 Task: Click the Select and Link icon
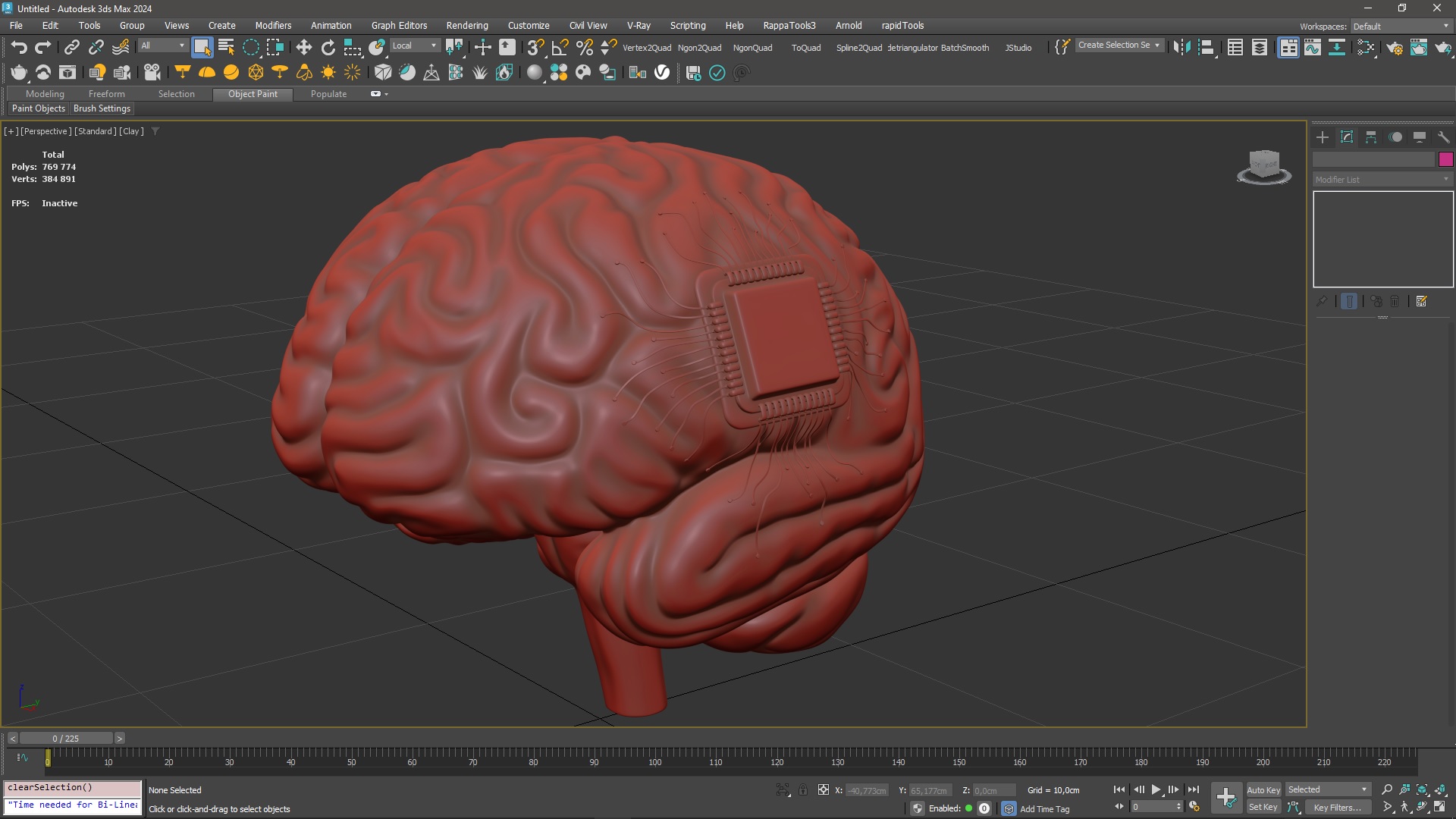71,47
